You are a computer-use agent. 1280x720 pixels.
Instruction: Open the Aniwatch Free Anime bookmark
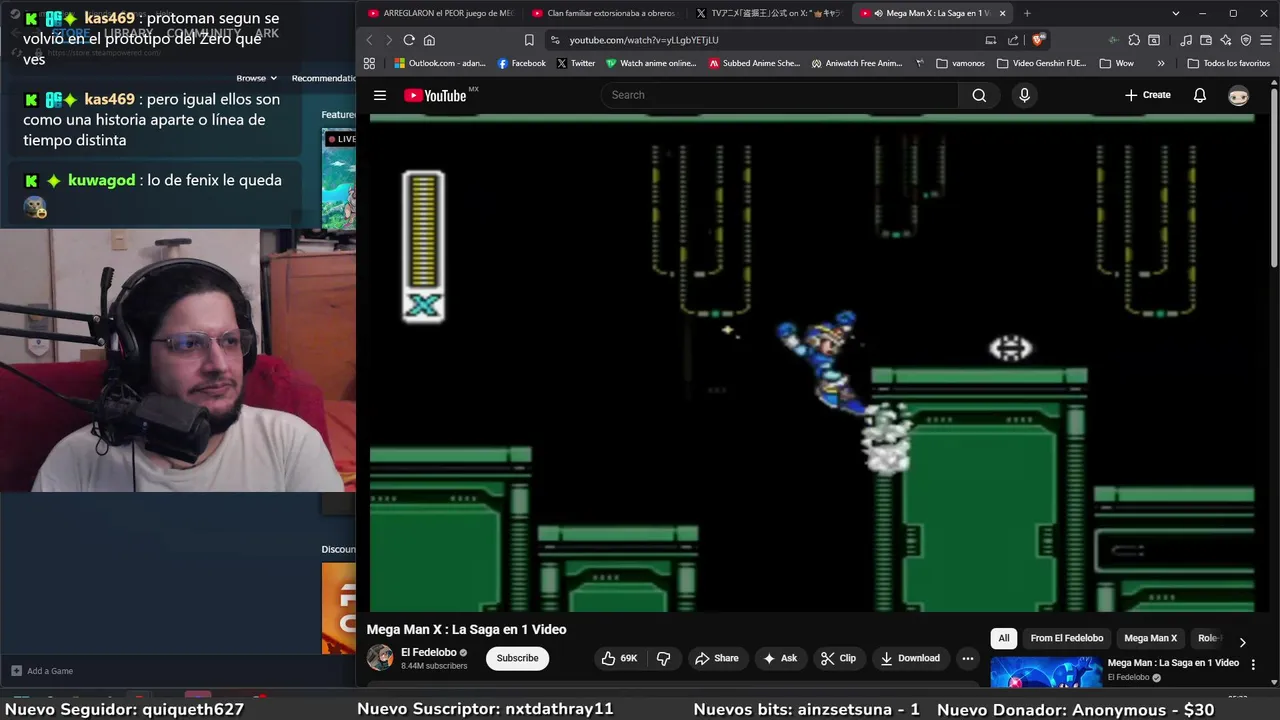point(857,63)
